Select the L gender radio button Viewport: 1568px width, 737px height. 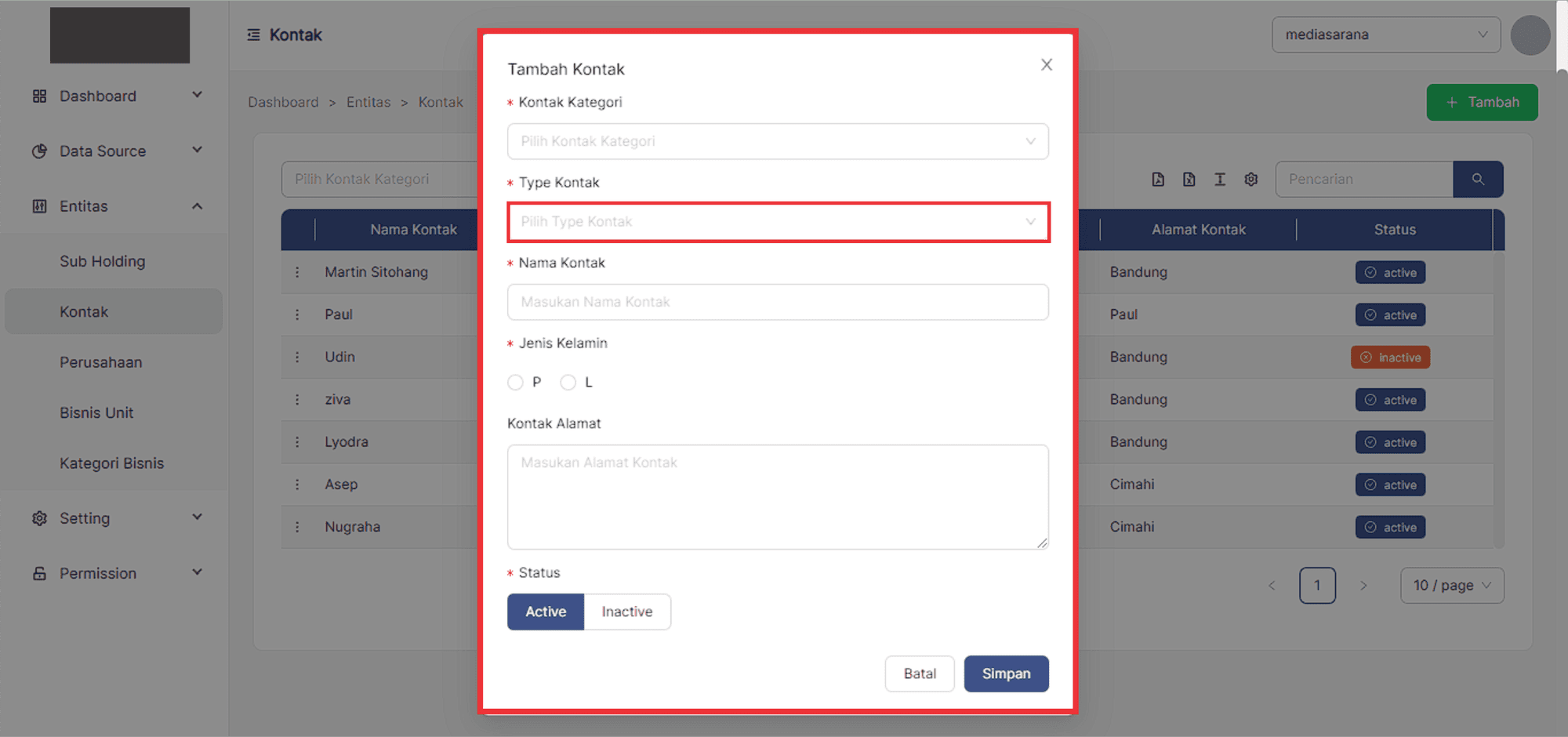(x=568, y=382)
